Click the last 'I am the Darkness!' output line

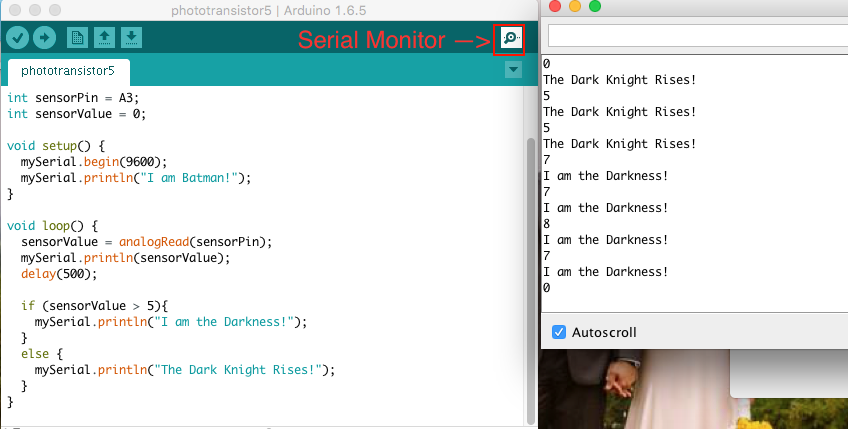coord(606,272)
